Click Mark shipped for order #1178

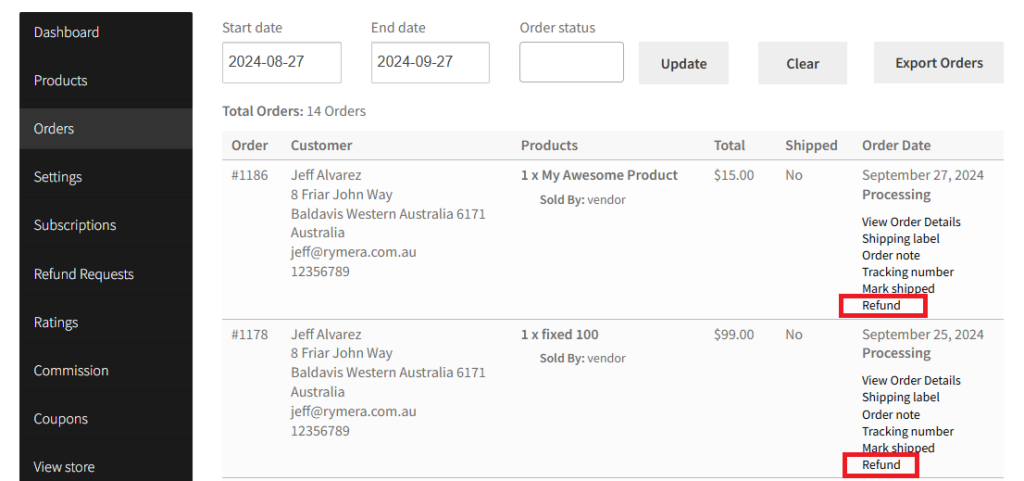click(x=898, y=448)
